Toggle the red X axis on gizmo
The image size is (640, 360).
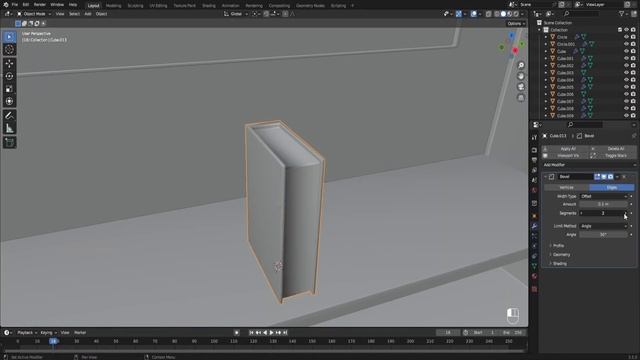515,50
